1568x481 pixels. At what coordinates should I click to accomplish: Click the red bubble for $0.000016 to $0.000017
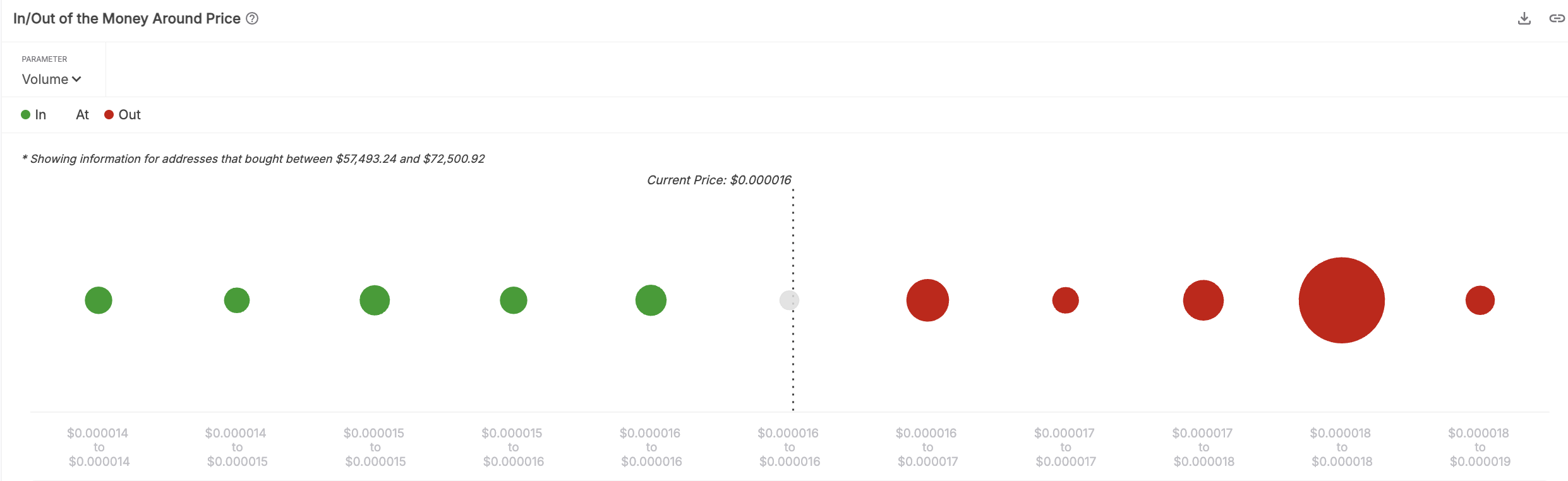click(x=927, y=300)
